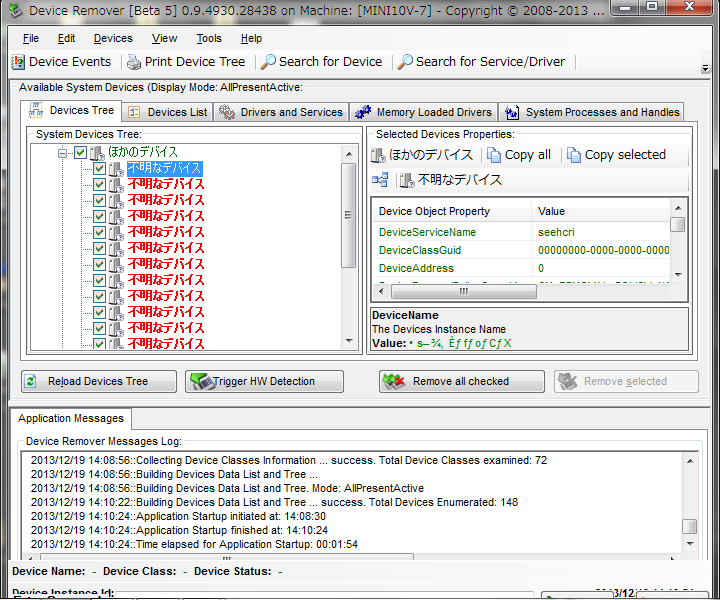Open the Drivers and Services tab
720x600 pixels.
[281, 112]
